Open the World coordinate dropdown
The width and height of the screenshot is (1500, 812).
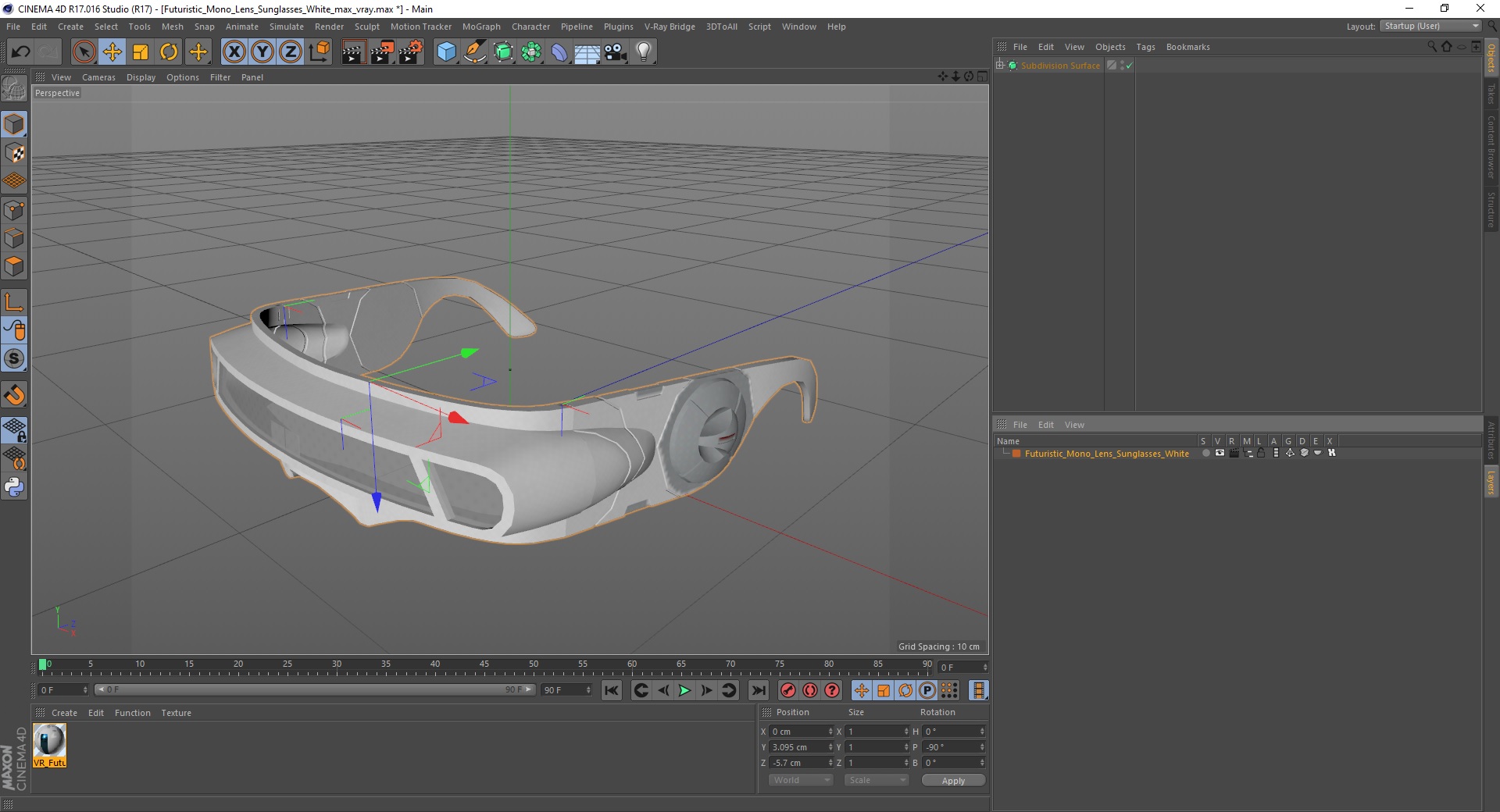(x=801, y=780)
